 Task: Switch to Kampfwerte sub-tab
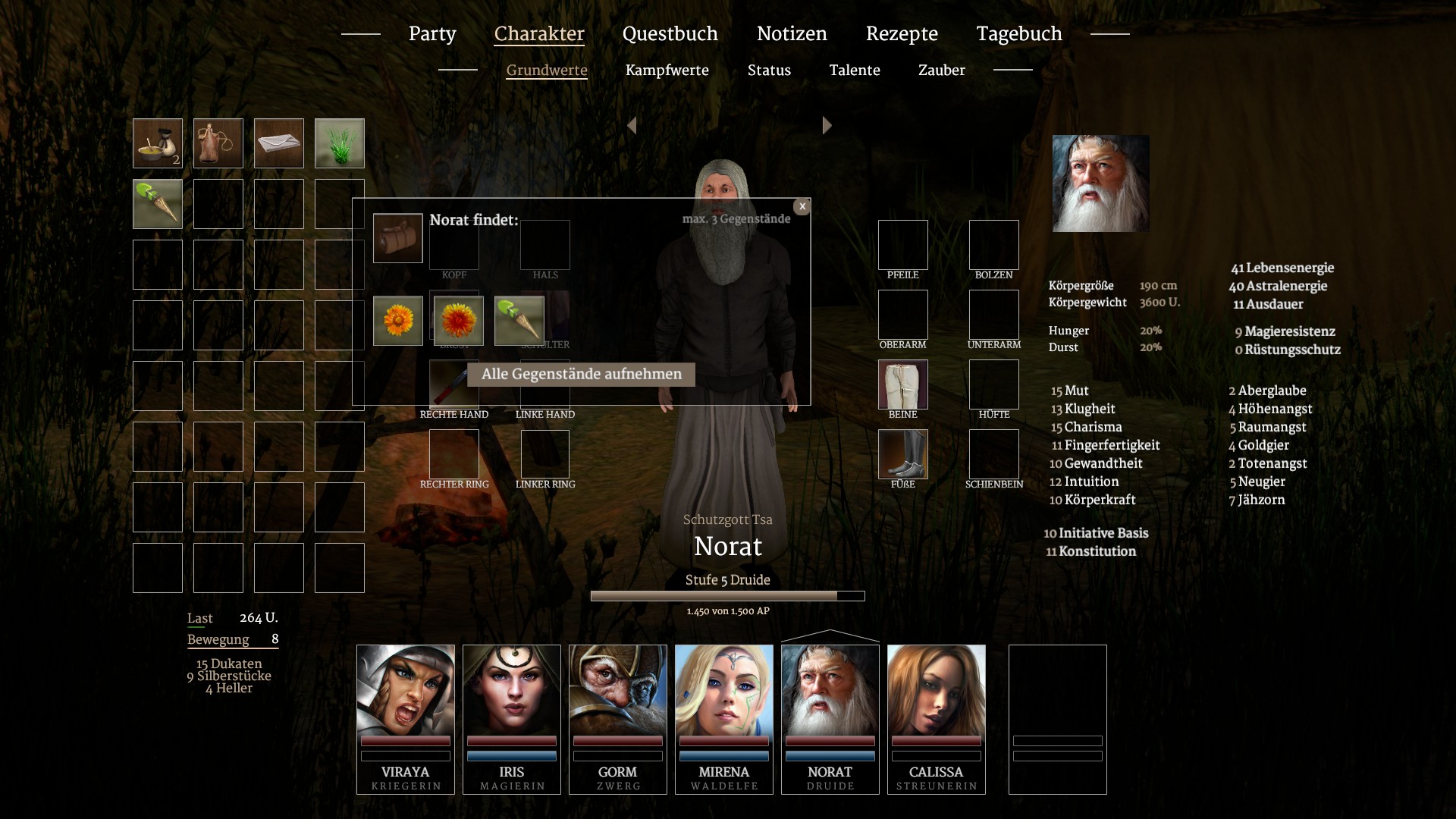[667, 71]
